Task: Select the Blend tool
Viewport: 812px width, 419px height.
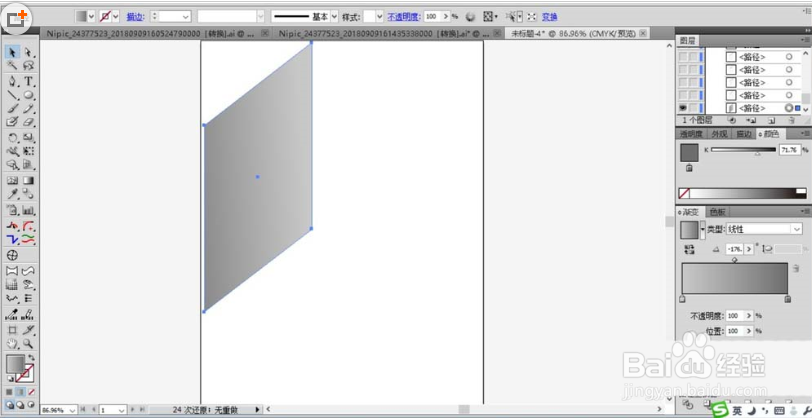Action: tap(28, 194)
